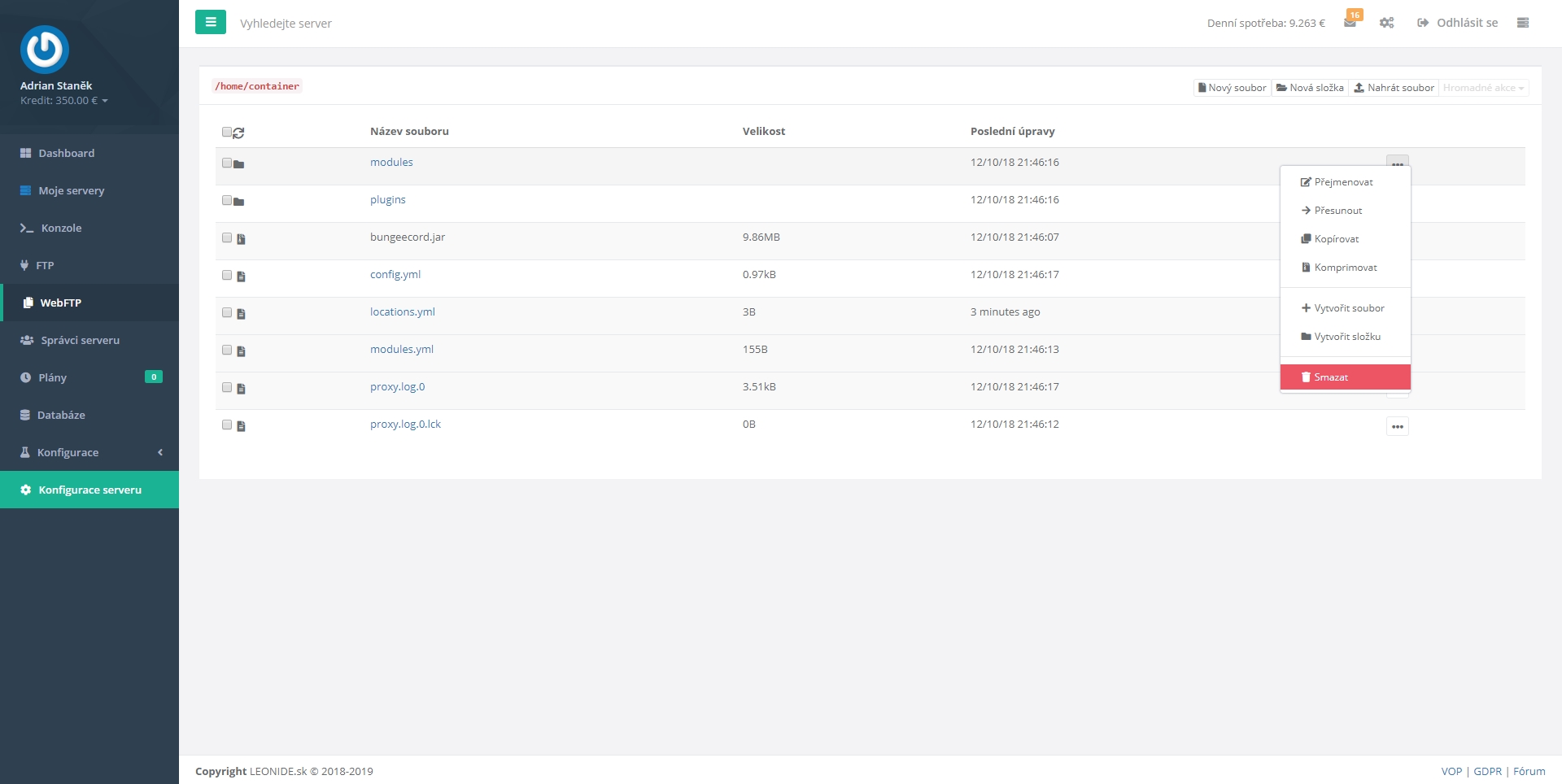The width and height of the screenshot is (1562, 784).
Task: Expand the Kredit 350.00 € dropdown
Action: tap(64, 101)
